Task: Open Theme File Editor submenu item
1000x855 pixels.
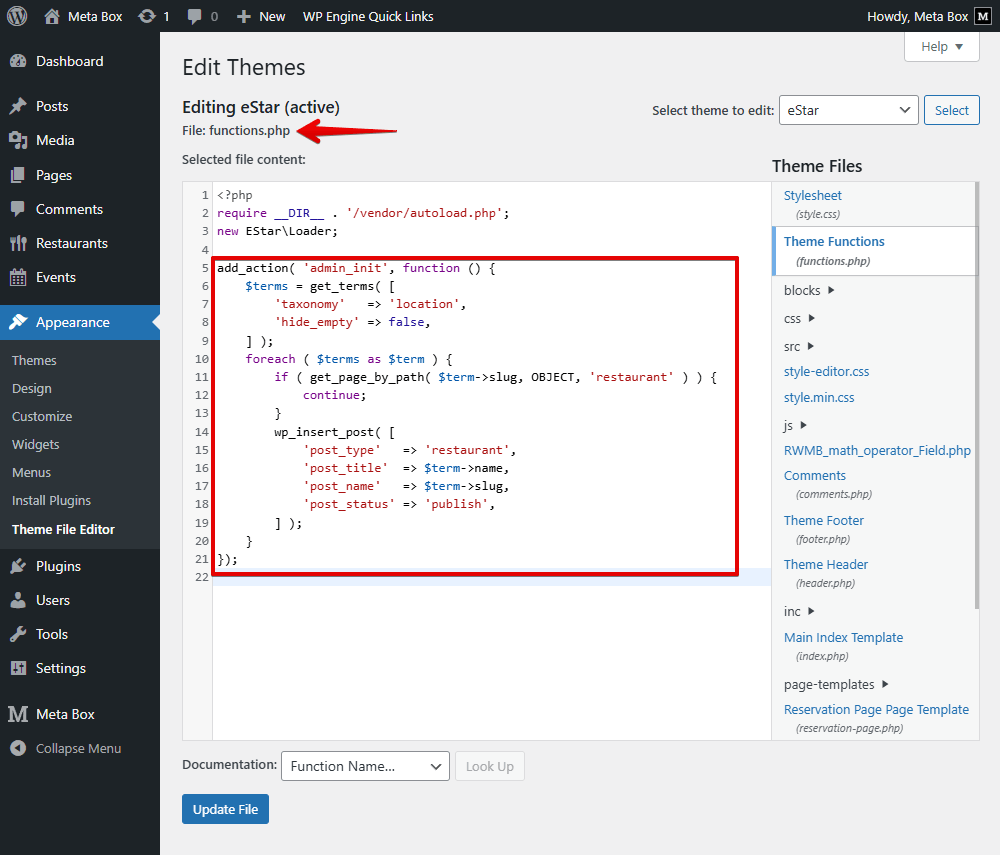Action: coord(63,529)
